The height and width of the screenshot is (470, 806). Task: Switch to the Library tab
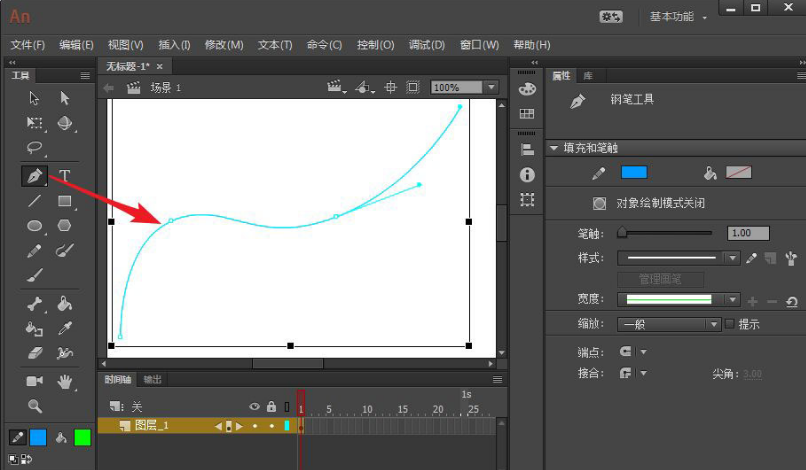(588, 76)
